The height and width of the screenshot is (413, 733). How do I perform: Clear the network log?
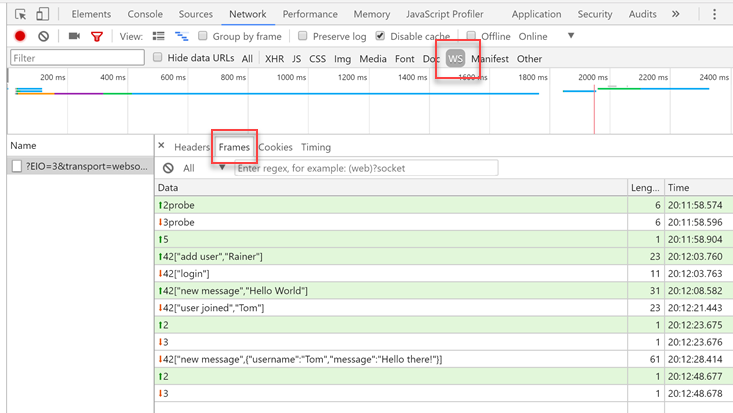(43, 37)
